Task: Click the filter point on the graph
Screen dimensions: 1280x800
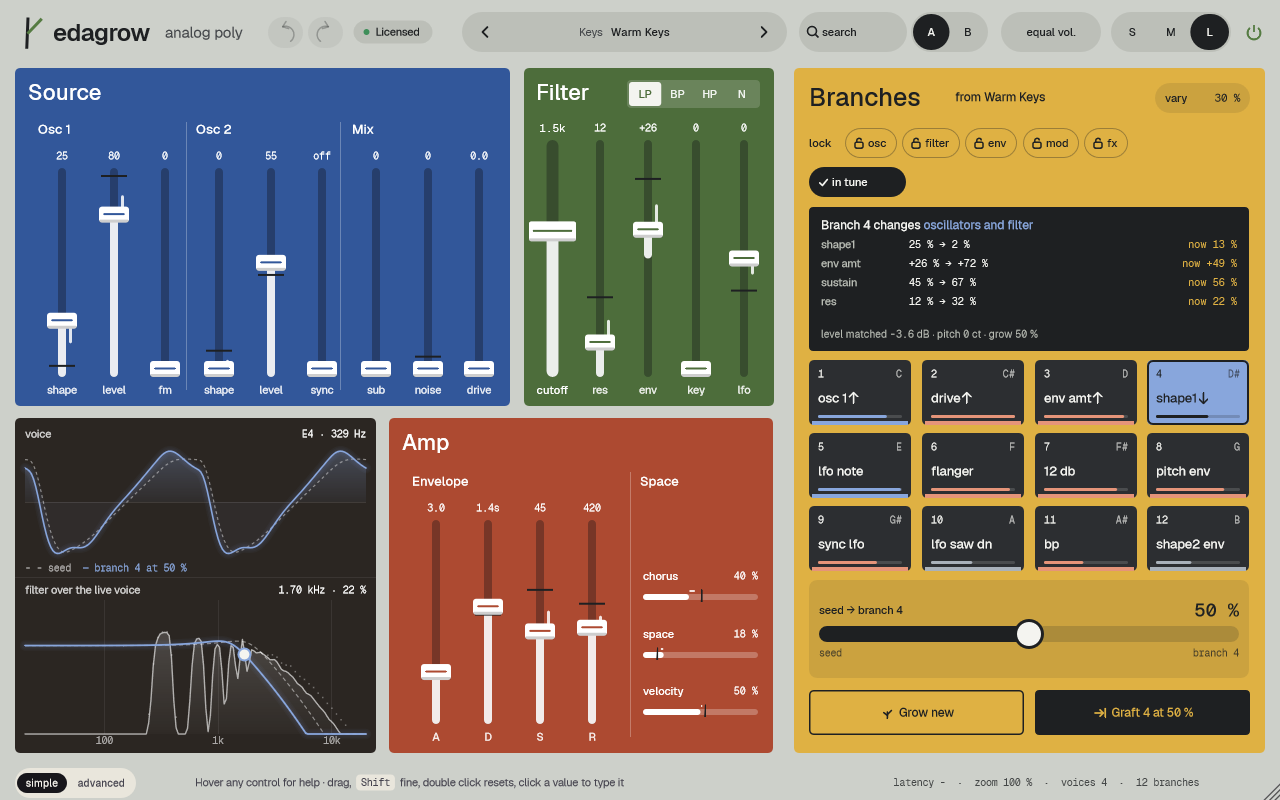Action: [x=244, y=654]
